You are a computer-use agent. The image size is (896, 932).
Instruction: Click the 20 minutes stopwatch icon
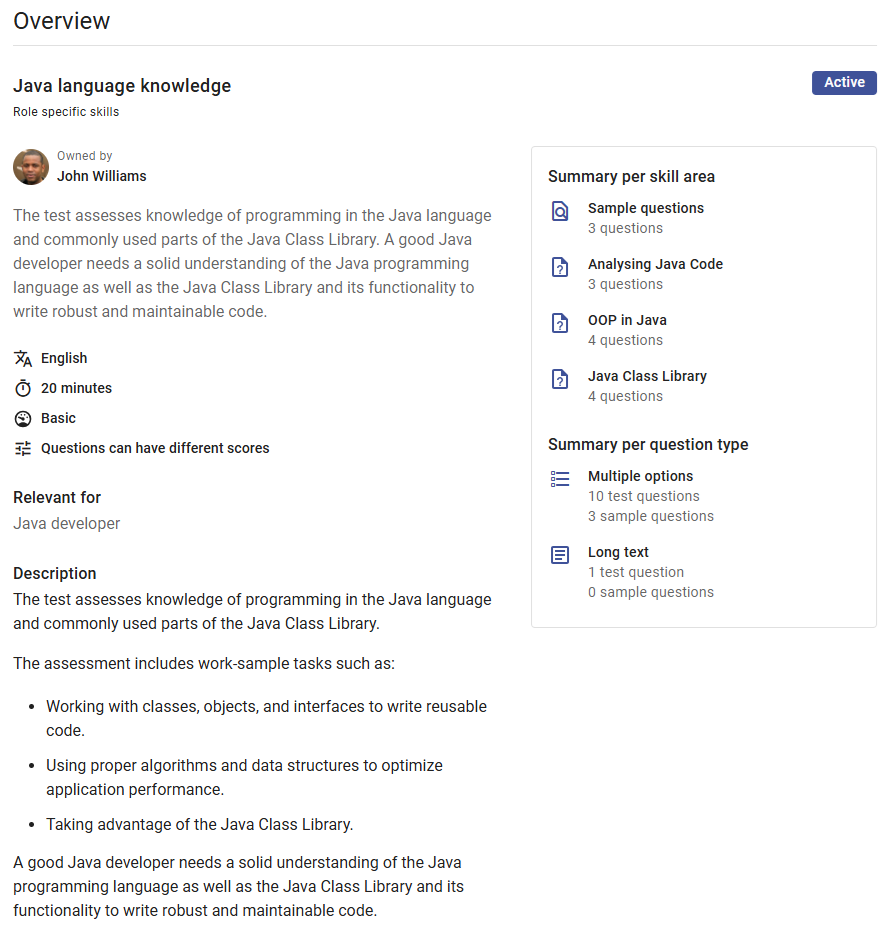[x=23, y=389]
